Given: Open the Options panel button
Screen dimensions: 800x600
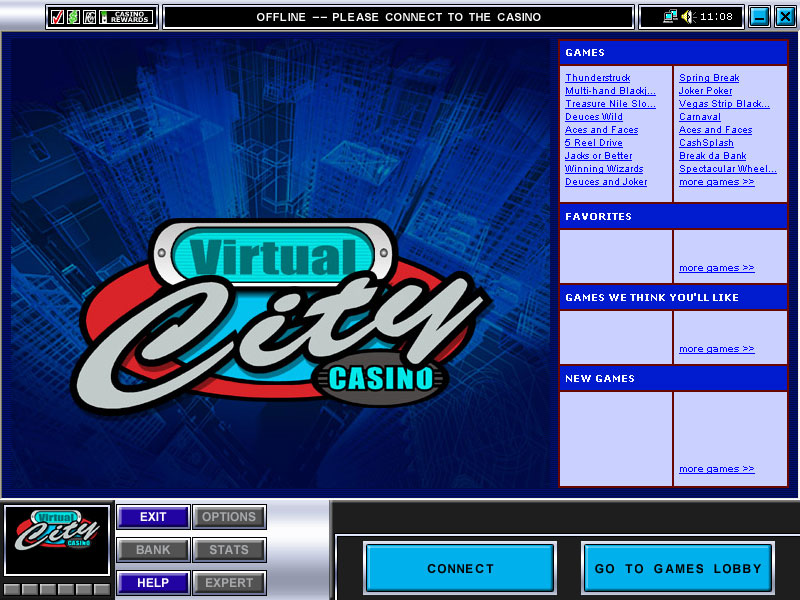Looking at the screenshot, I should tap(229, 517).
